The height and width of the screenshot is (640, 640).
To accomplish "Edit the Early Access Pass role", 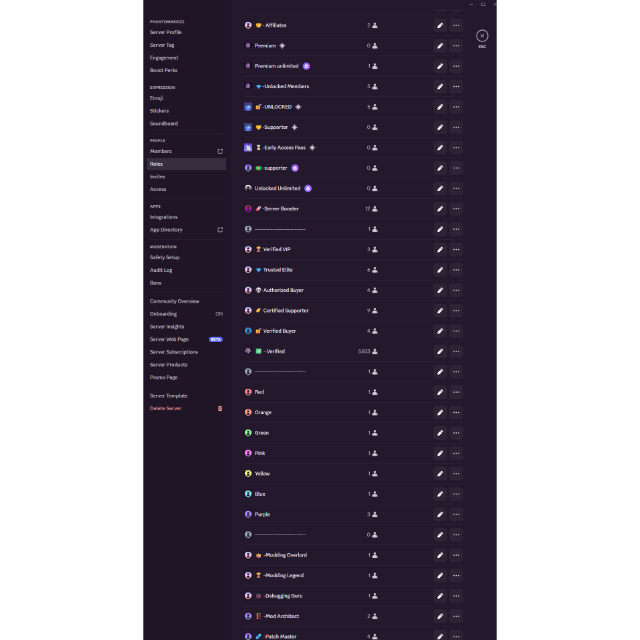I will click(440, 147).
